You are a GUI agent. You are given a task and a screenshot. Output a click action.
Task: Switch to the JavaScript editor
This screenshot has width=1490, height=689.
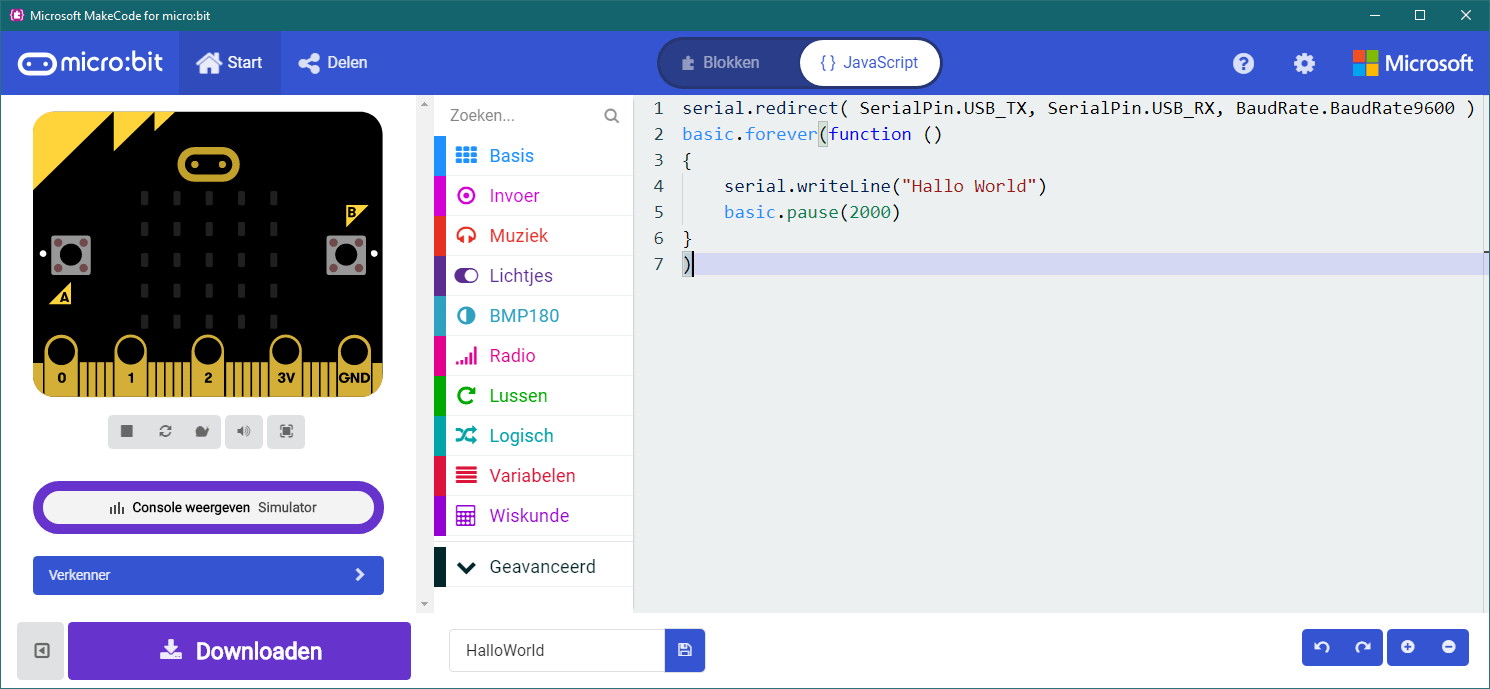tap(869, 63)
